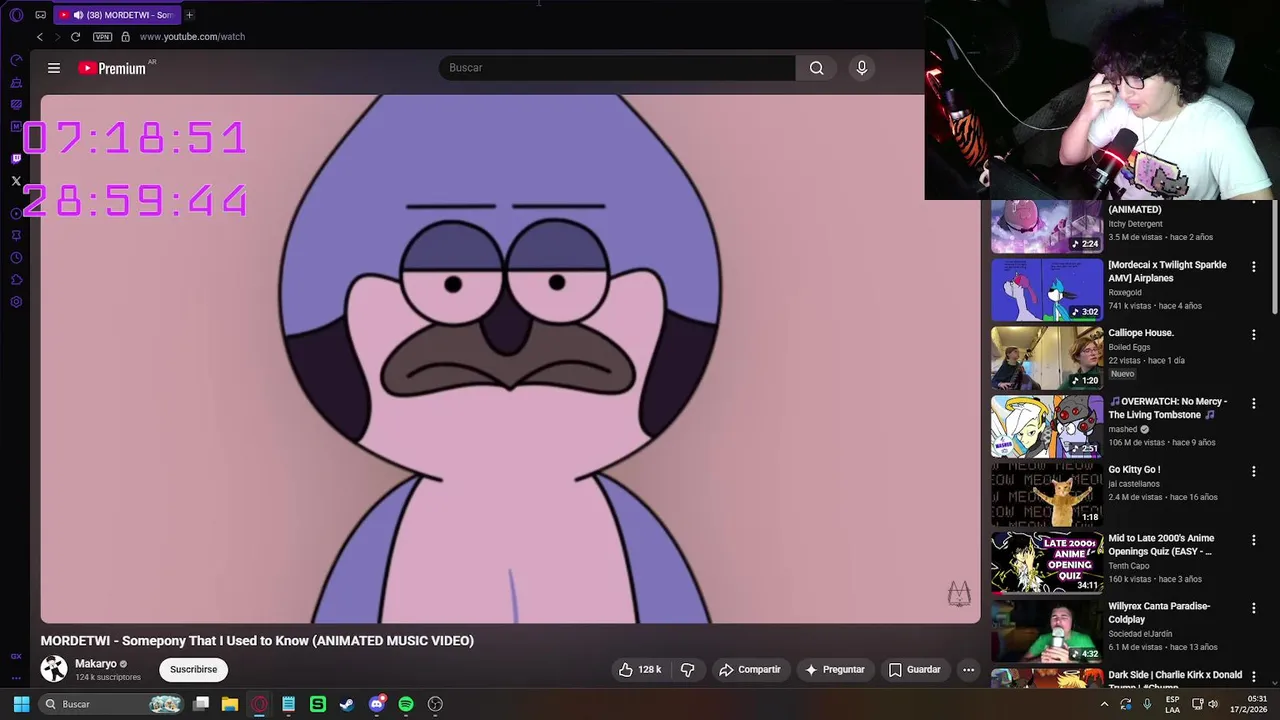Screen dimensions: 1280x720
Task: Save the video with Guardar
Action: tap(914, 670)
